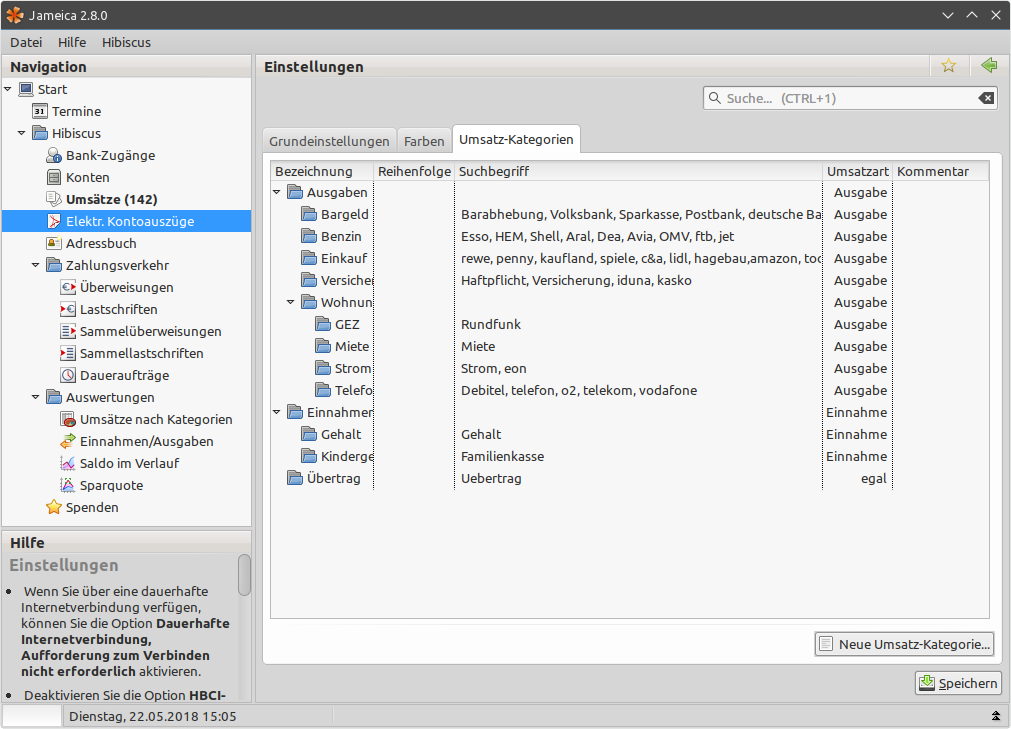Click the Umsätze nach Kategorien icon
Screen dimensions: 1011x729
click(x=68, y=419)
